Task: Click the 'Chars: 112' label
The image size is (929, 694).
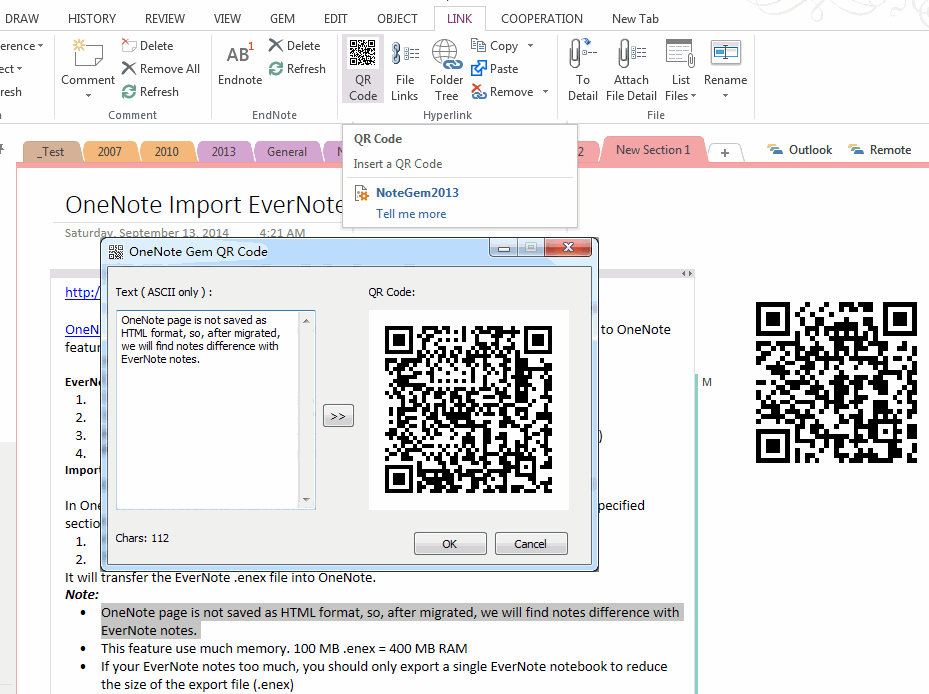Action: coord(142,538)
